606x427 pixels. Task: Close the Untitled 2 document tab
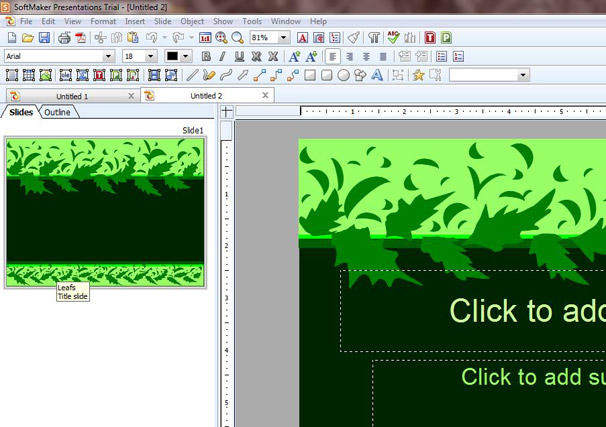point(266,96)
